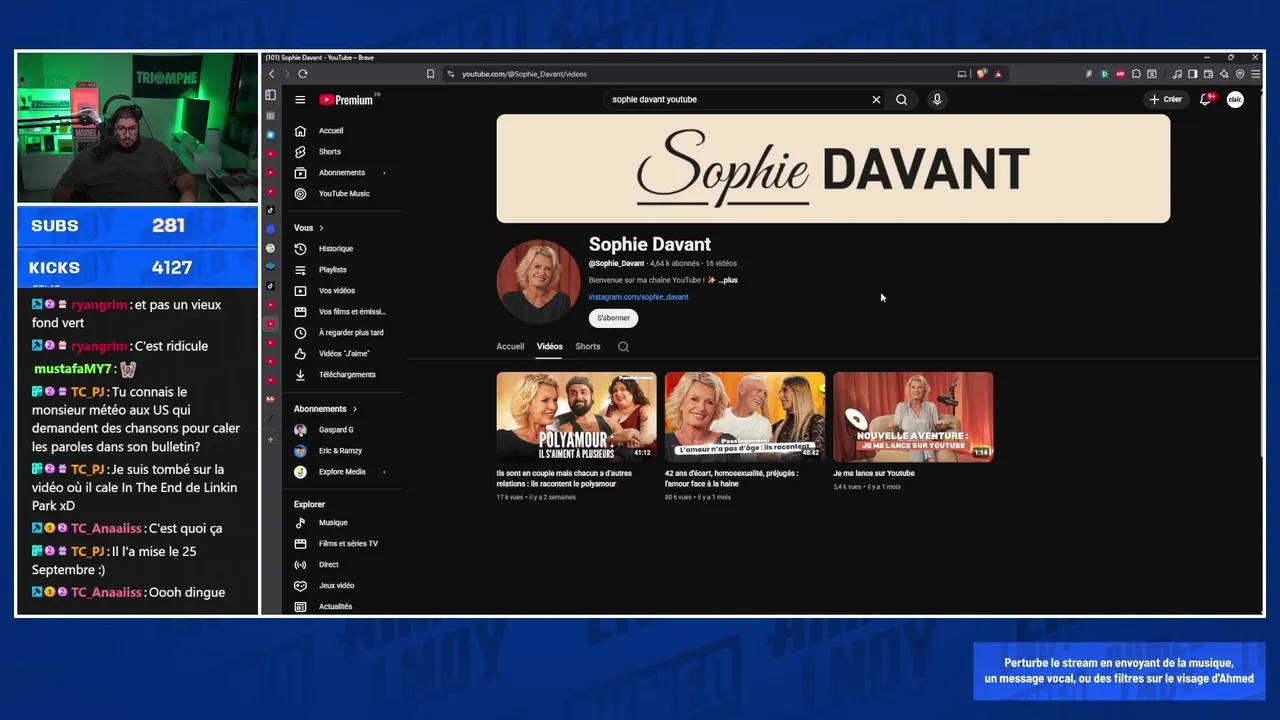
Task: Click the Sophie DAVANT channel banner
Action: click(x=833, y=168)
